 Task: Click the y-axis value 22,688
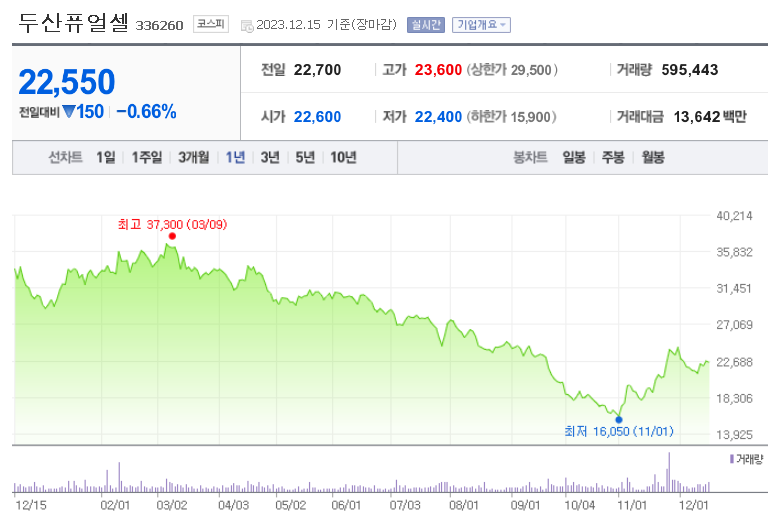pyautogui.click(x=734, y=362)
